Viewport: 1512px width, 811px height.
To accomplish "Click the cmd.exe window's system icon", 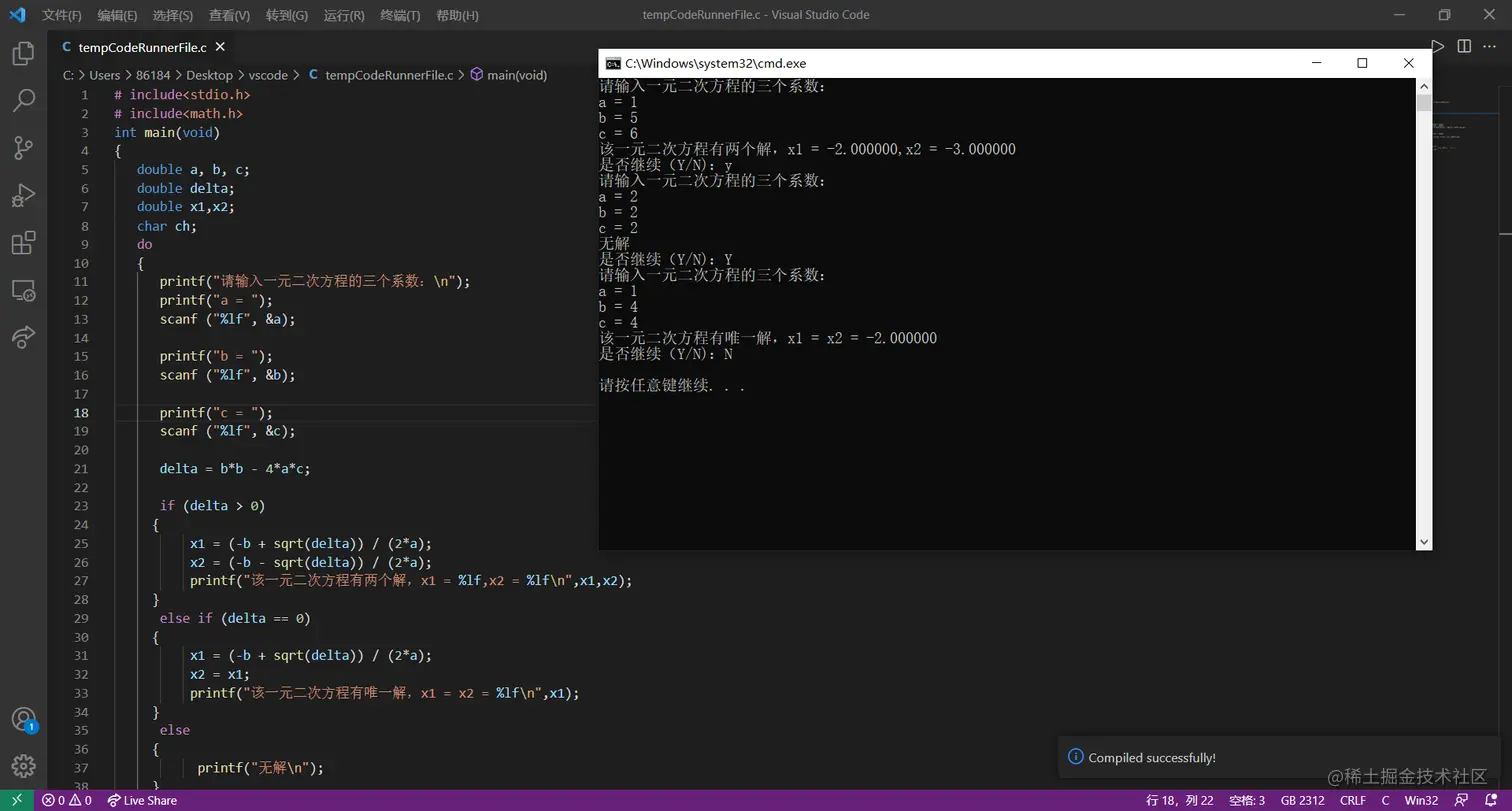I will (x=613, y=63).
